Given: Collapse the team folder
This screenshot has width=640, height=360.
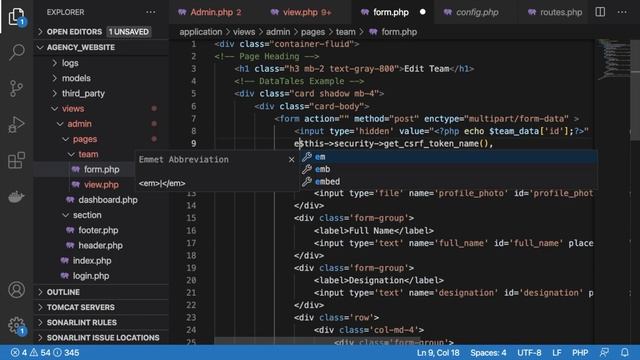Looking at the screenshot, I should 85,154.
